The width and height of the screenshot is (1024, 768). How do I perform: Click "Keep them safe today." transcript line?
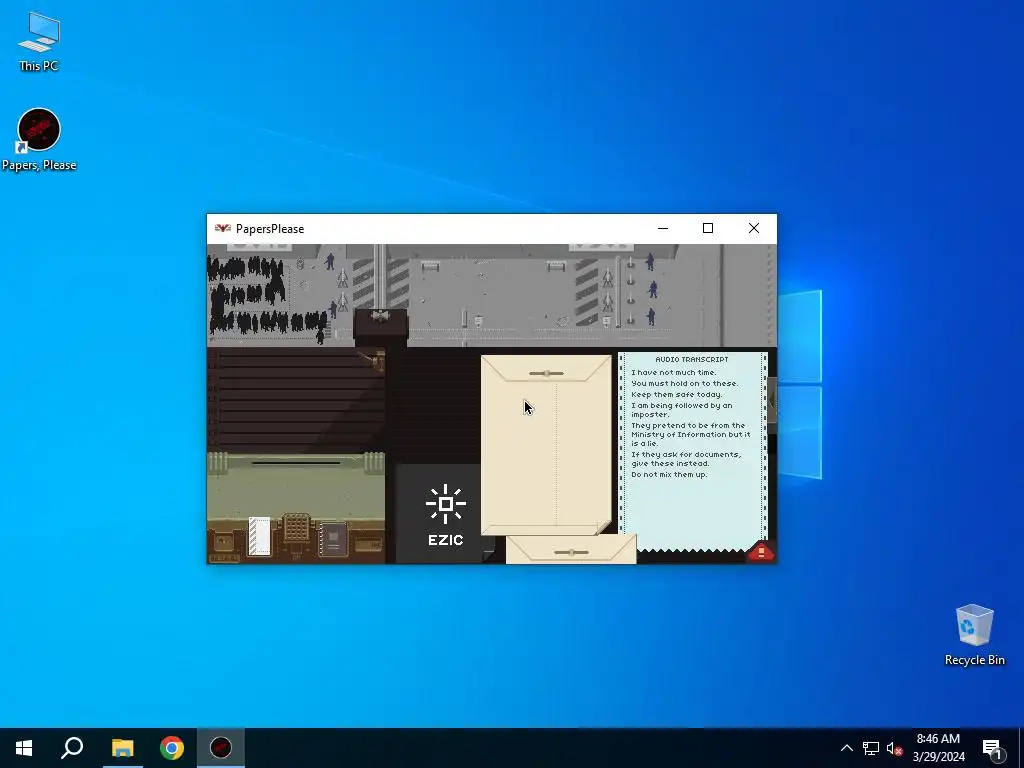click(x=677, y=394)
